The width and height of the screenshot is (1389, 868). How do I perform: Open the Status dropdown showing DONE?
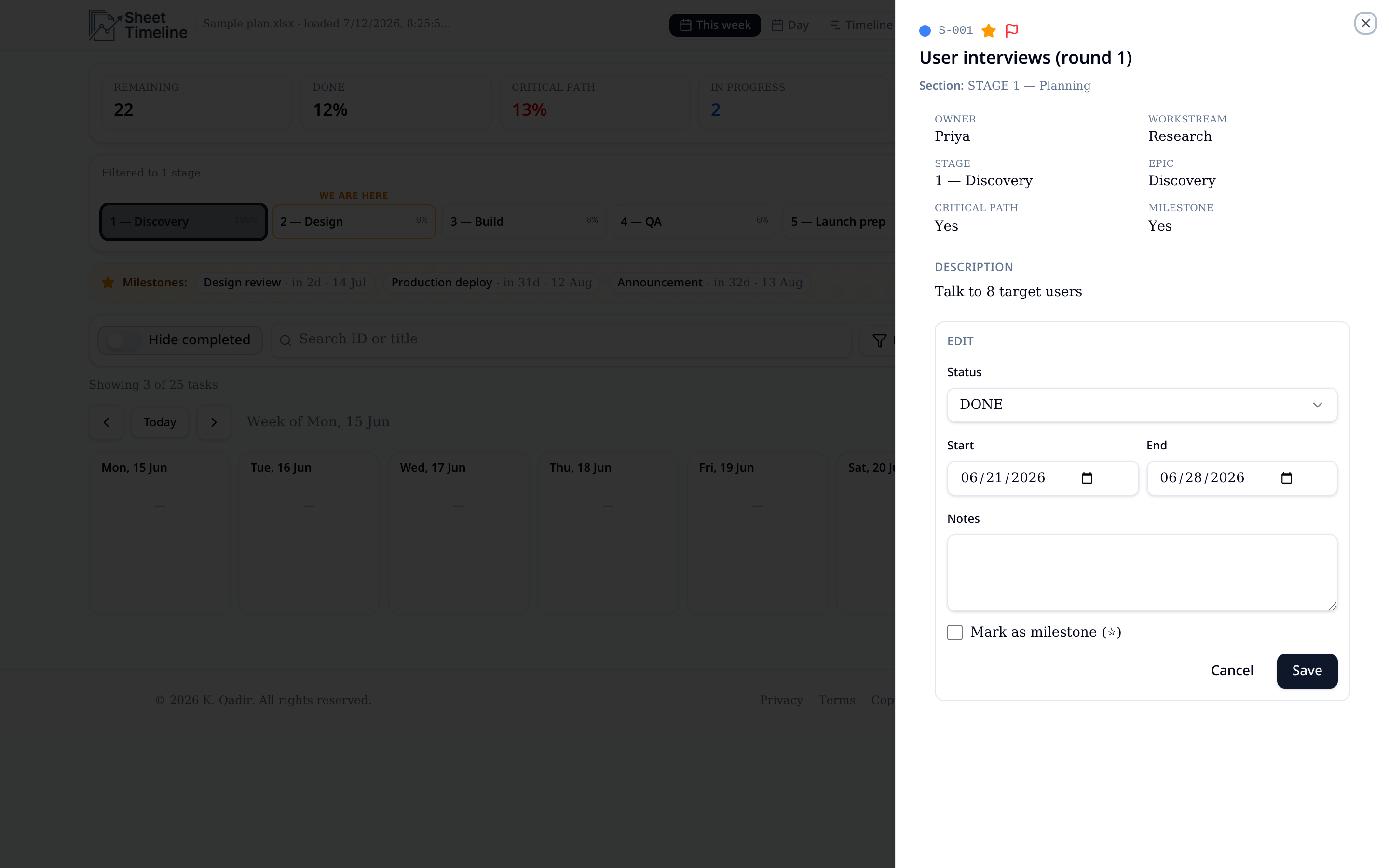[1142, 405]
